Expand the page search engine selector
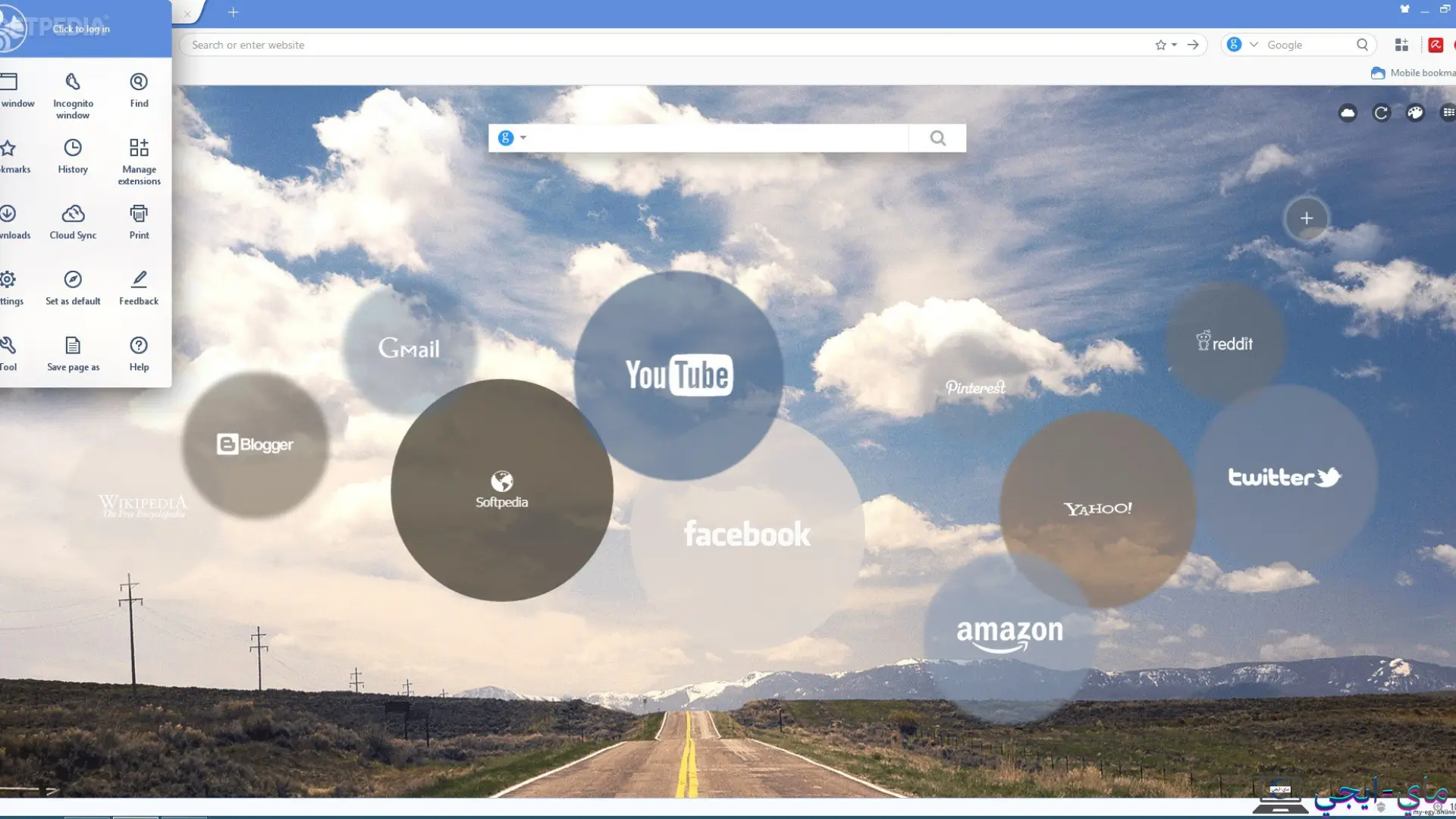The width and height of the screenshot is (1456, 819). pos(512,138)
